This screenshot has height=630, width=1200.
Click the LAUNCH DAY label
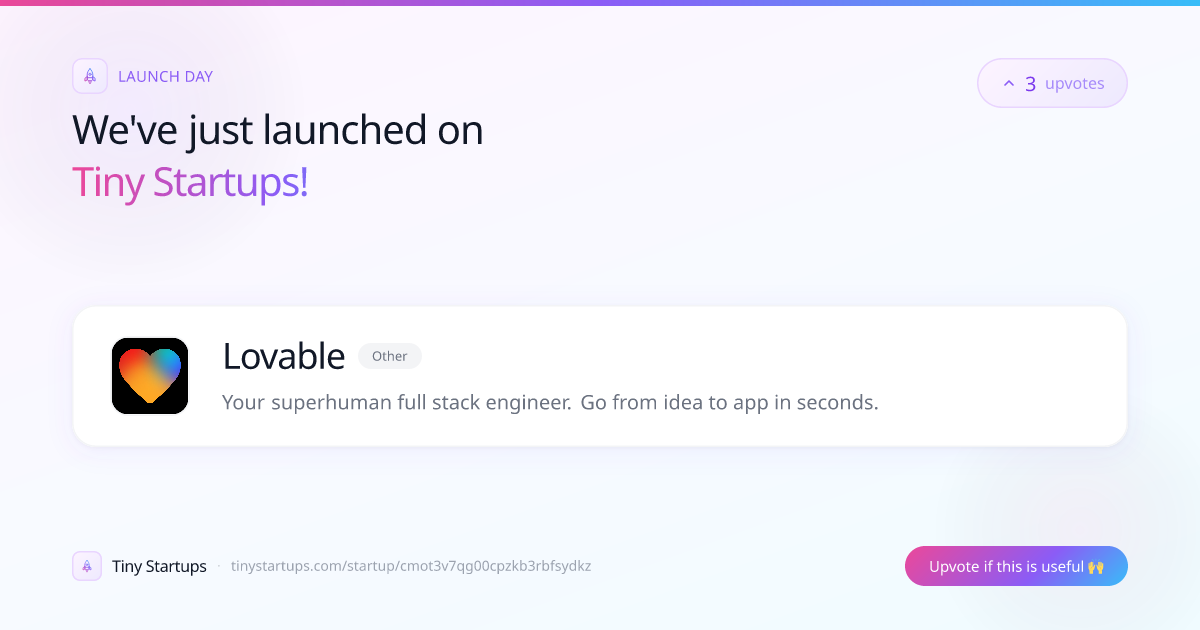click(165, 76)
